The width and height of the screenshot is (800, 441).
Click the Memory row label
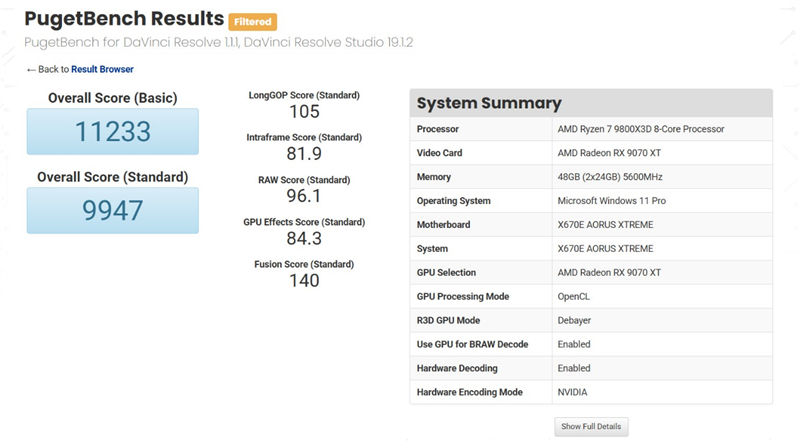(434, 177)
